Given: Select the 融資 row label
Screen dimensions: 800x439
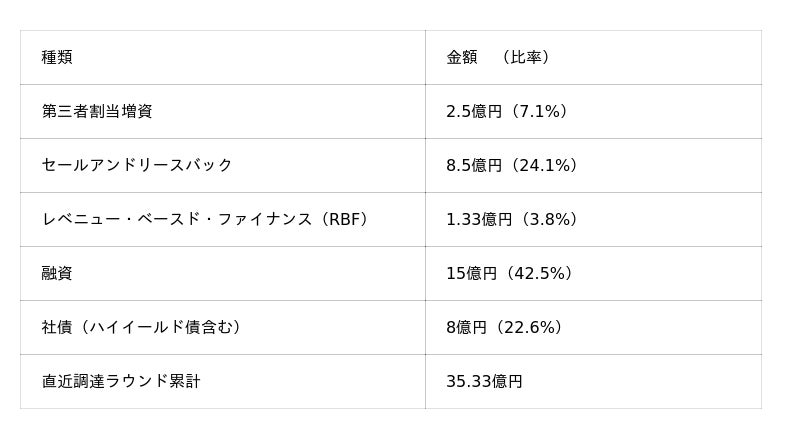Looking at the screenshot, I should [x=57, y=274].
